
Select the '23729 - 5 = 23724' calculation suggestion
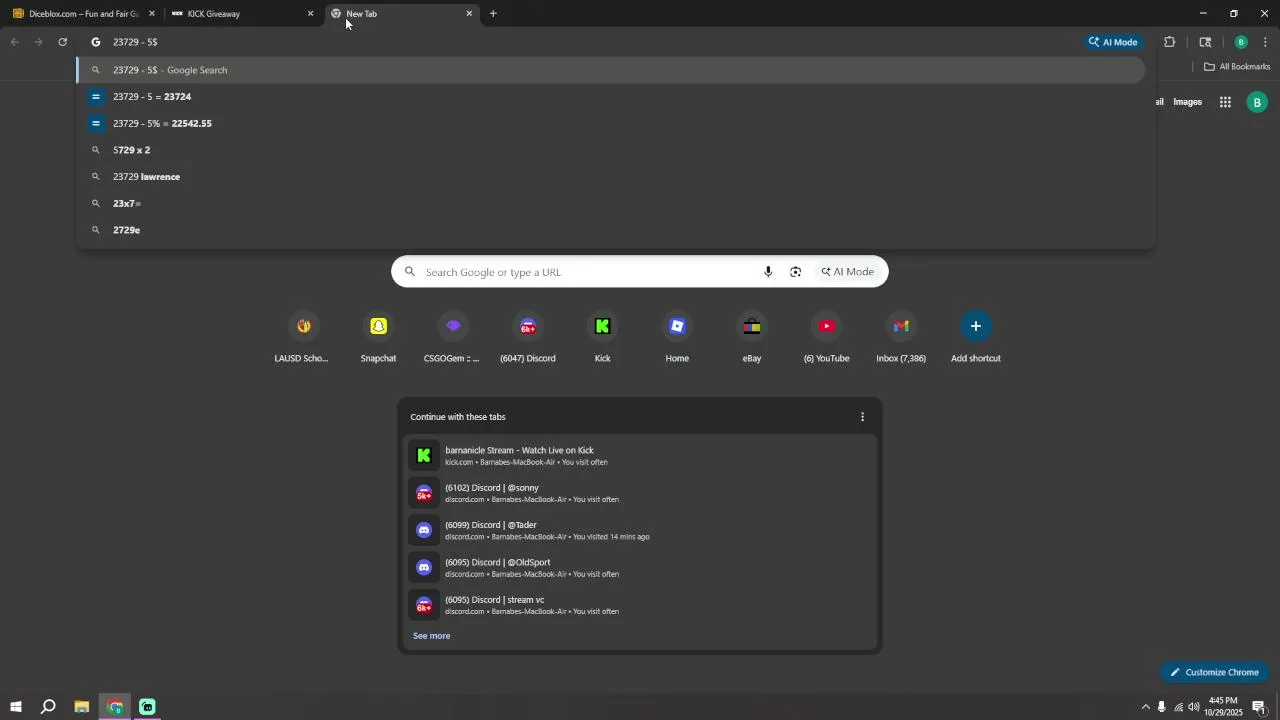point(610,97)
